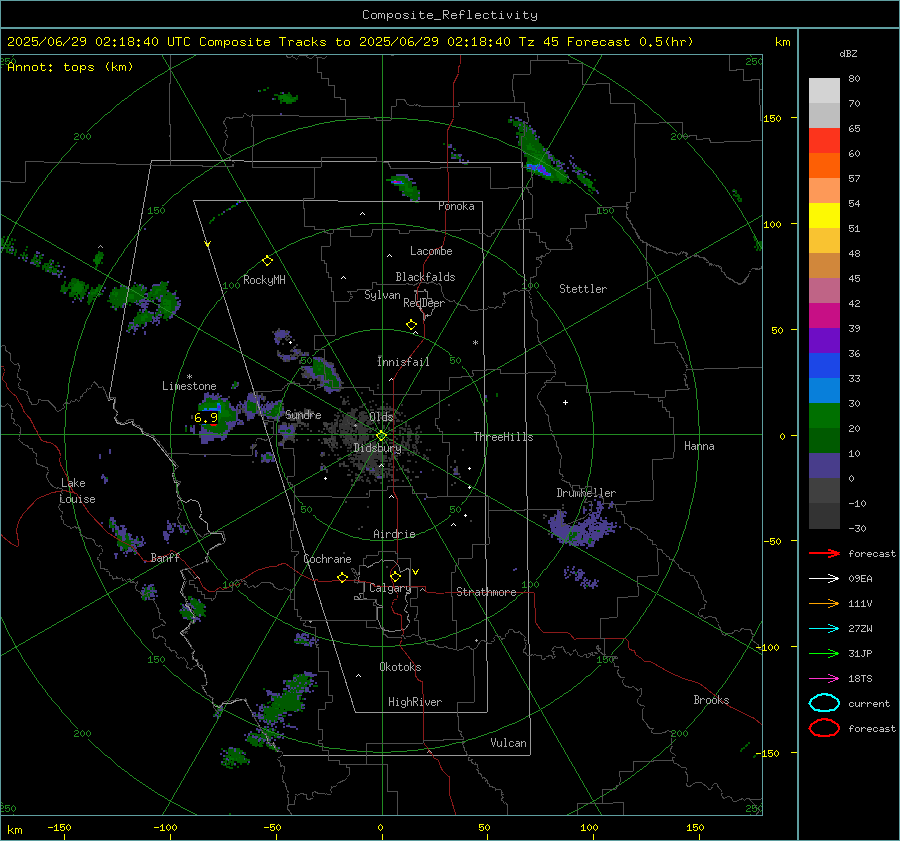Click the yellow diamond marker near RockyMH

[267, 261]
